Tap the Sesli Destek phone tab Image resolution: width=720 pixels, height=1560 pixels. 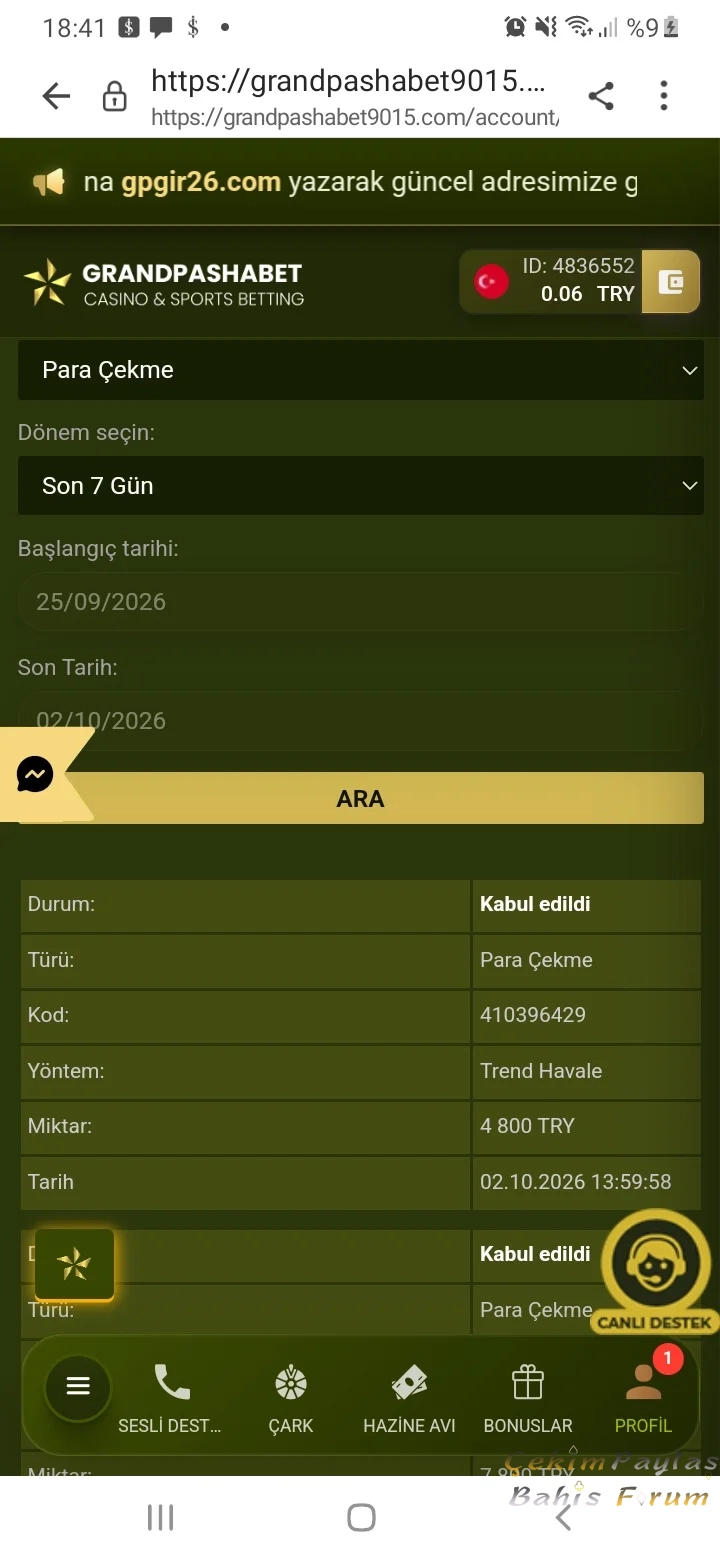170,1400
